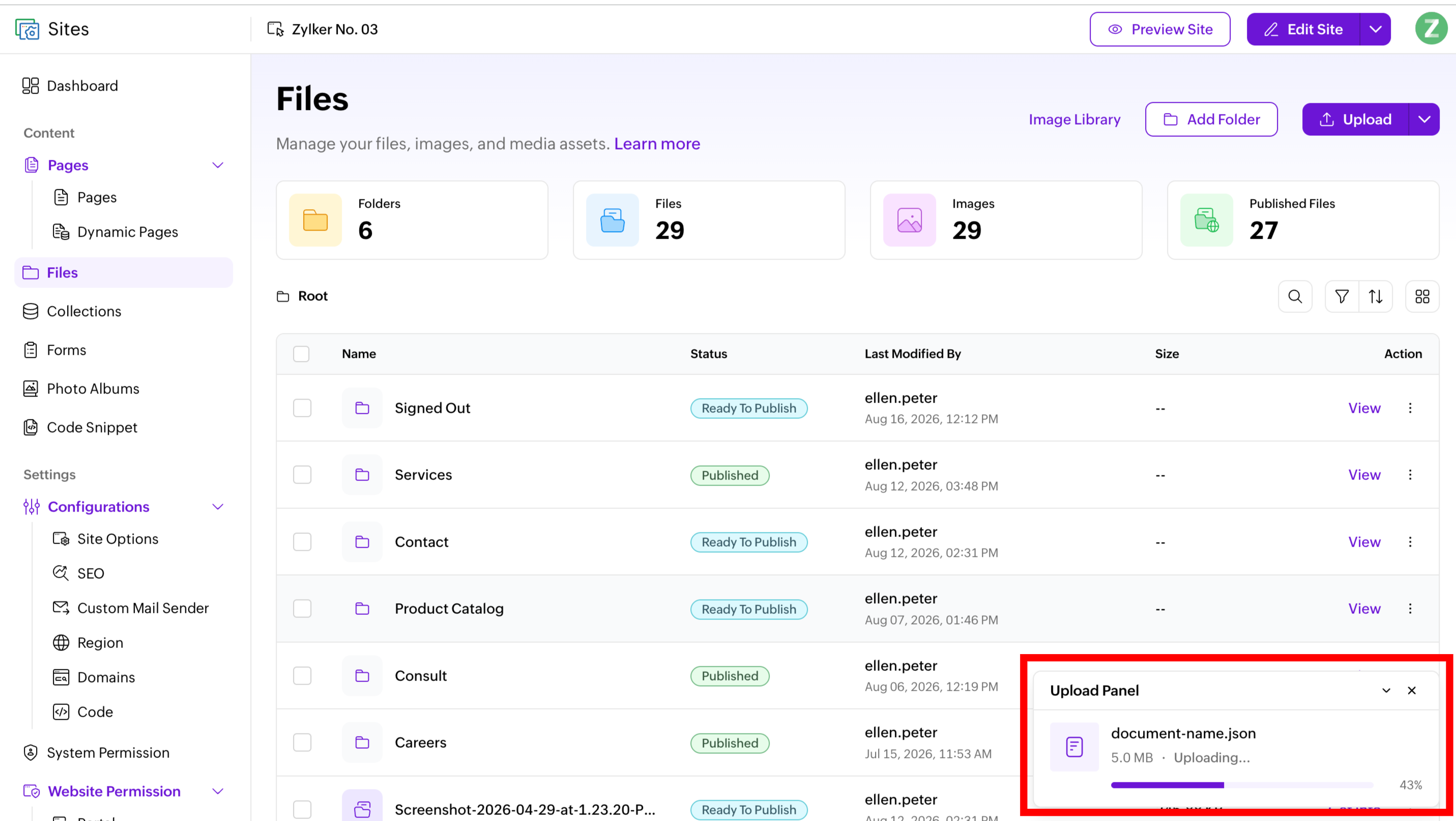The width and height of the screenshot is (1456, 821).
Task: Click the sort arrows icon
Action: pyautogui.click(x=1375, y=296)
